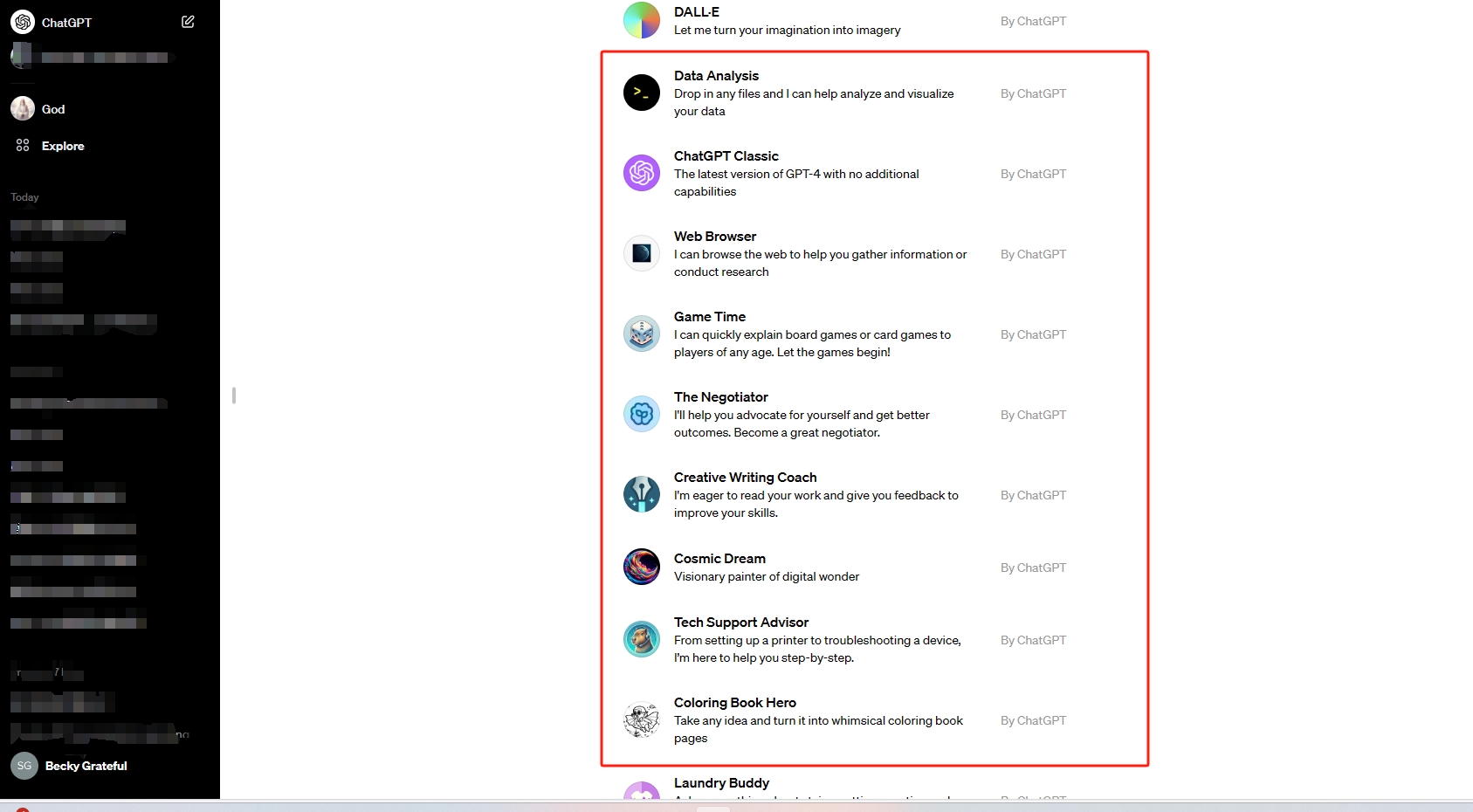Open the Creative Writing Coach GPT

[x=746, y=478]
